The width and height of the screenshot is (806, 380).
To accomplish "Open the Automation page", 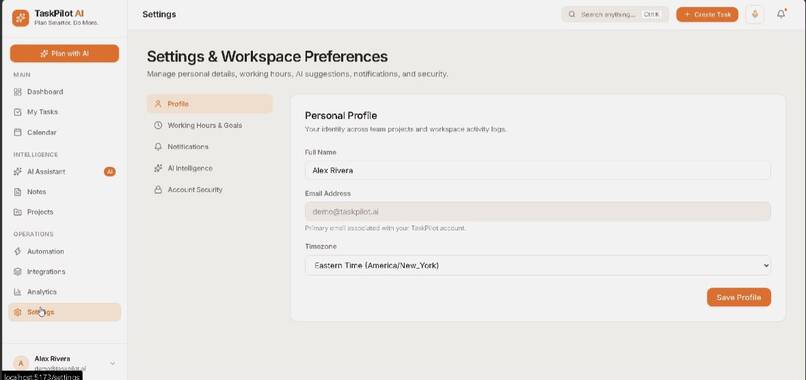I will [x=64, y=251].
